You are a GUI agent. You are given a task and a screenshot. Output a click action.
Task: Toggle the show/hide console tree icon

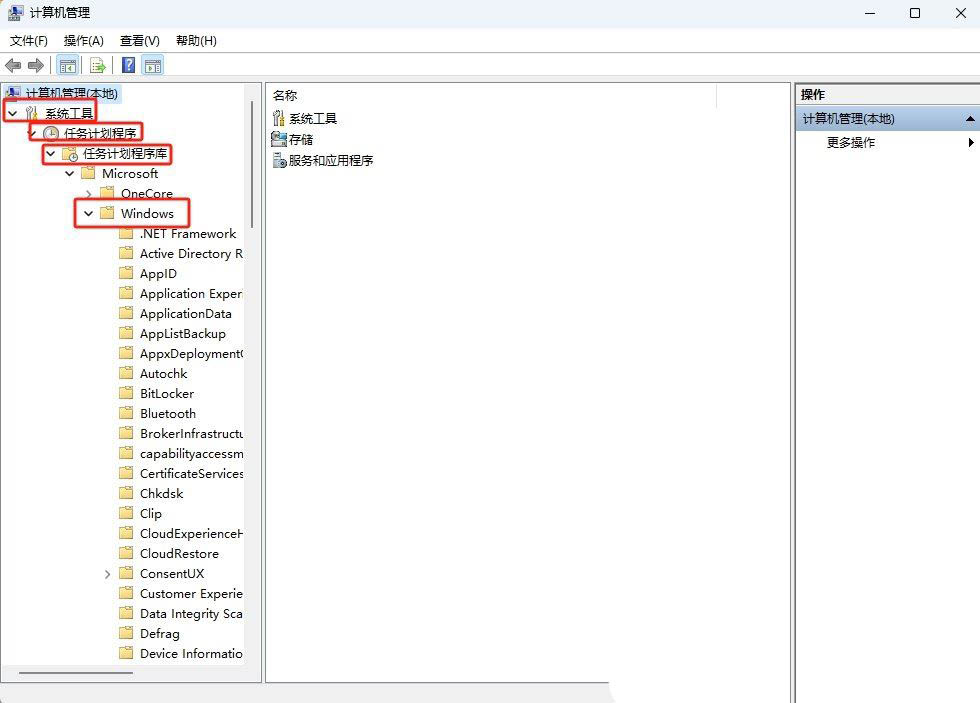[x=68, y=66]
